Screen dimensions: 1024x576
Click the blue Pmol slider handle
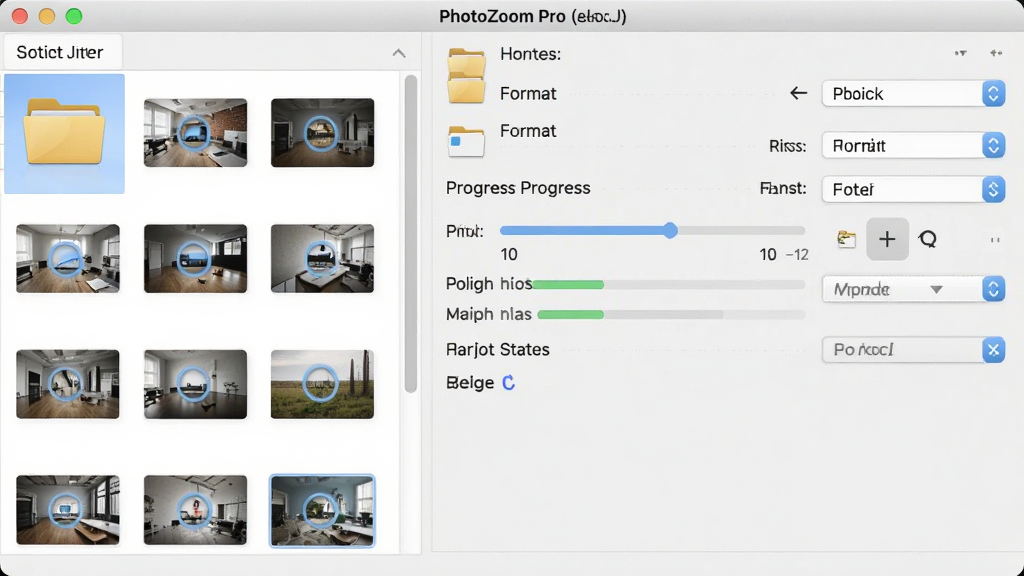(x=670, y=230)
